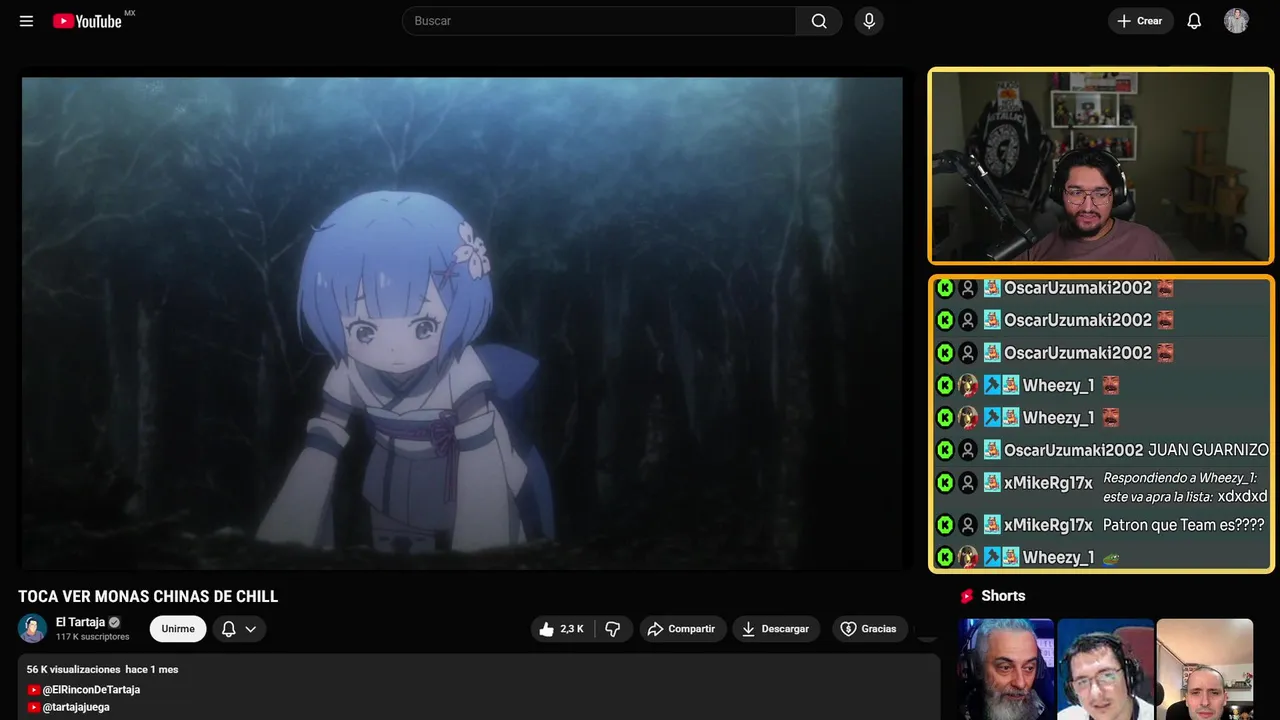The width and height of the screenshot is (1280, 720).
Task: Click the JUAN GUARNIZO chat message
Action: tap(1208, 450)
